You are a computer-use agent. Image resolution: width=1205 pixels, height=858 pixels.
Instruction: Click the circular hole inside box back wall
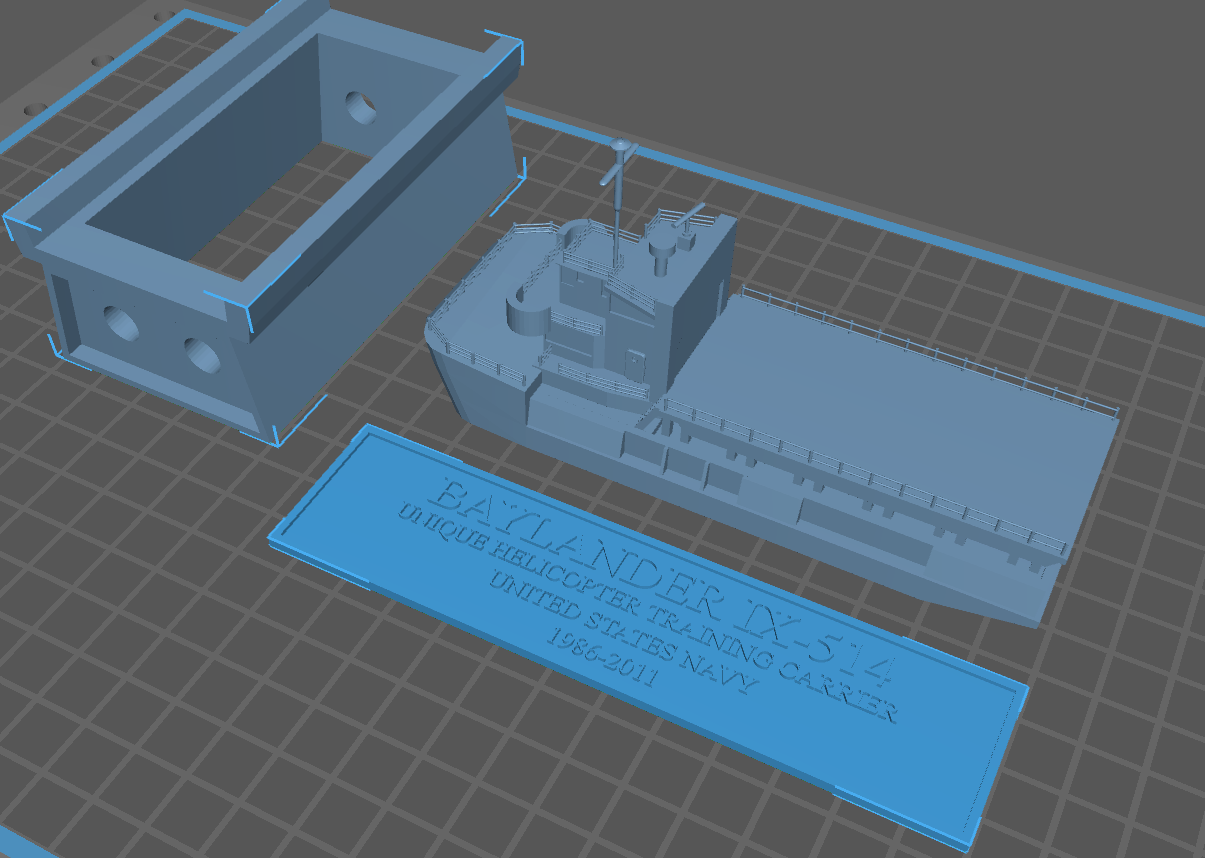coord(361,106)
